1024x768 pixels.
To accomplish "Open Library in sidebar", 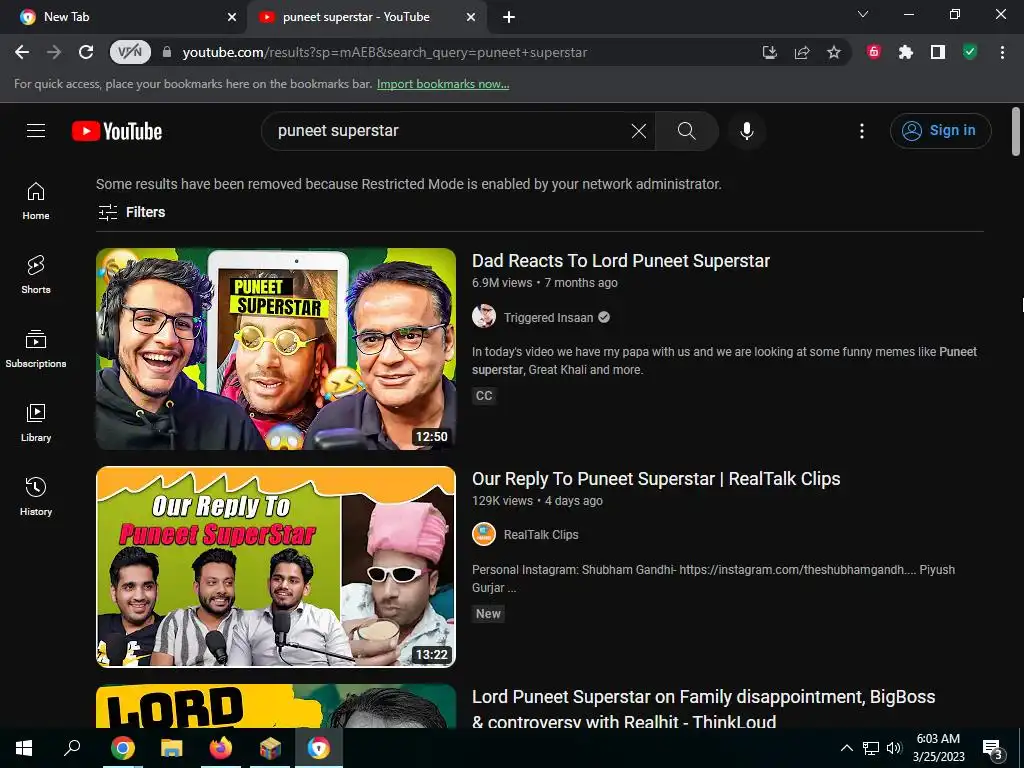I will pos(36,423).
